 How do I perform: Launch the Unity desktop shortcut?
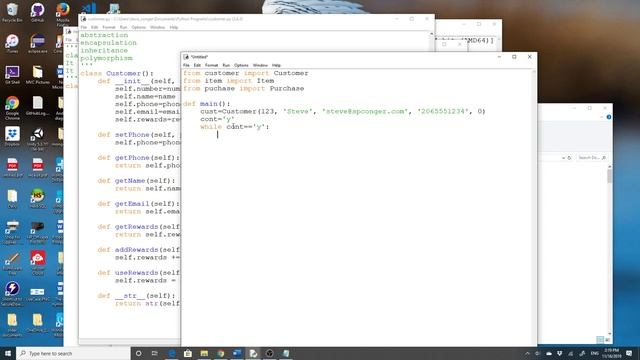click(38, 138)
